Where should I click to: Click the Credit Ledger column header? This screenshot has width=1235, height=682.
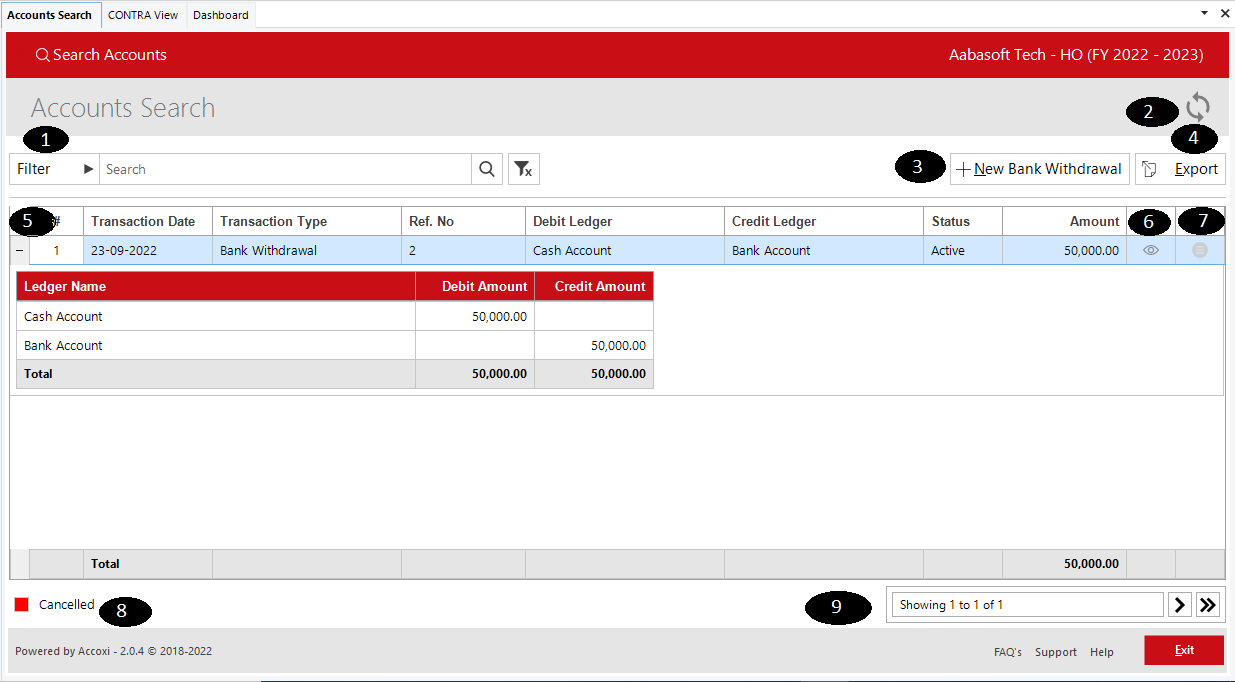[x=824, y=221]
